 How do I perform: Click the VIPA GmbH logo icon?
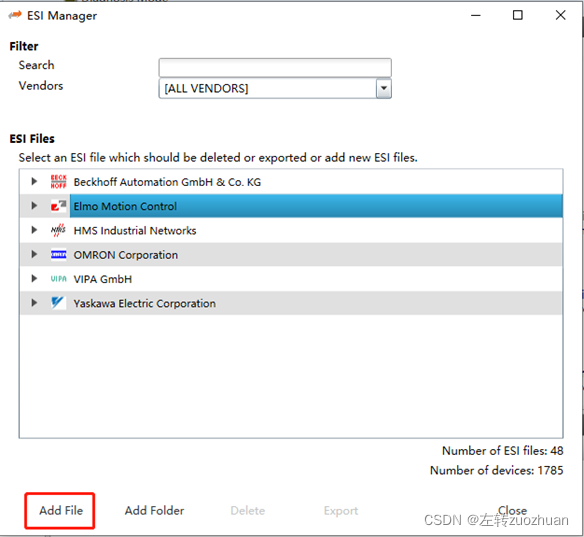58,279
